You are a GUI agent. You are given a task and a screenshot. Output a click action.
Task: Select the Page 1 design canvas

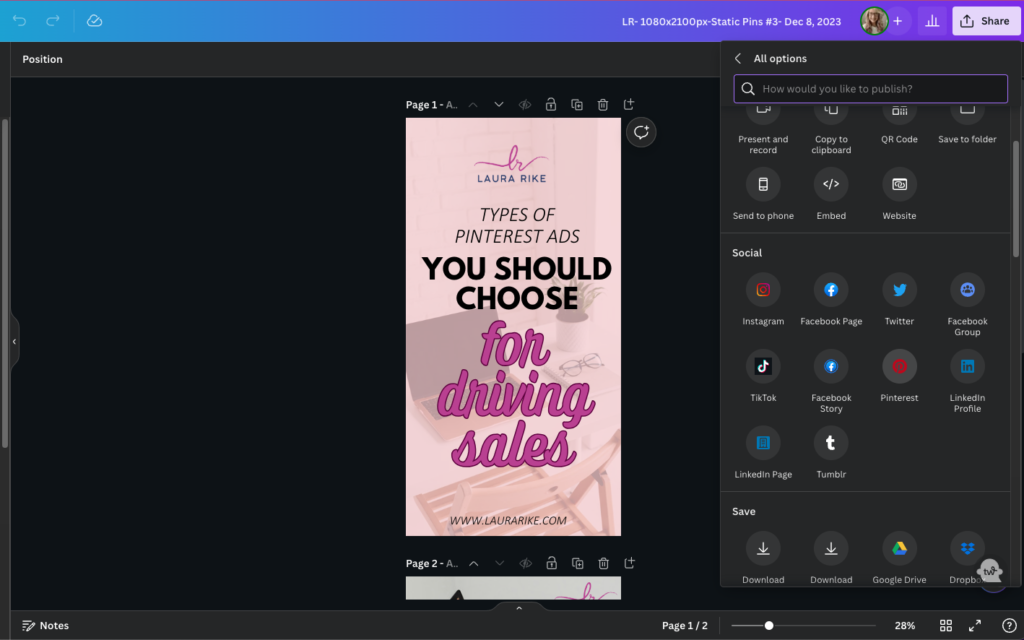(x=513, y=327)
